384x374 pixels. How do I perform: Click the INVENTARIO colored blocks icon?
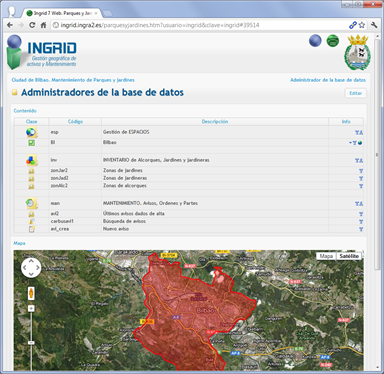click(32, 160)
